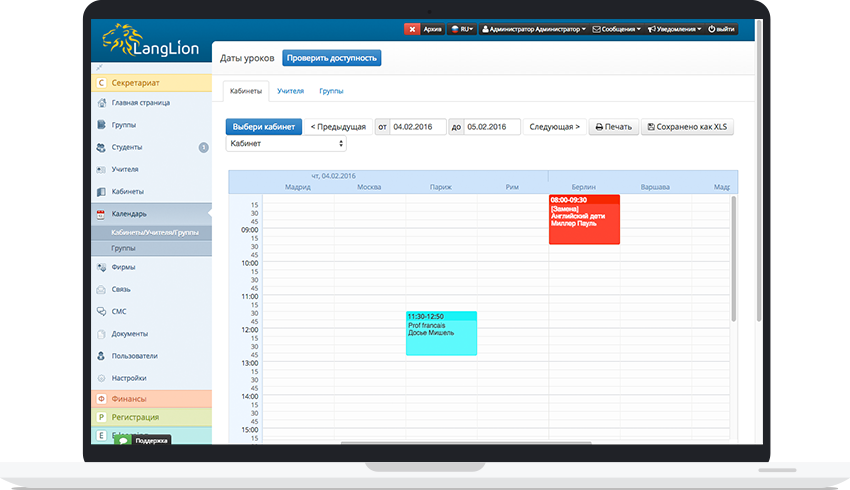The image size is (850, 490).
Task: Open the Поддержка support chat widget
Action: [x=143, y=440]
